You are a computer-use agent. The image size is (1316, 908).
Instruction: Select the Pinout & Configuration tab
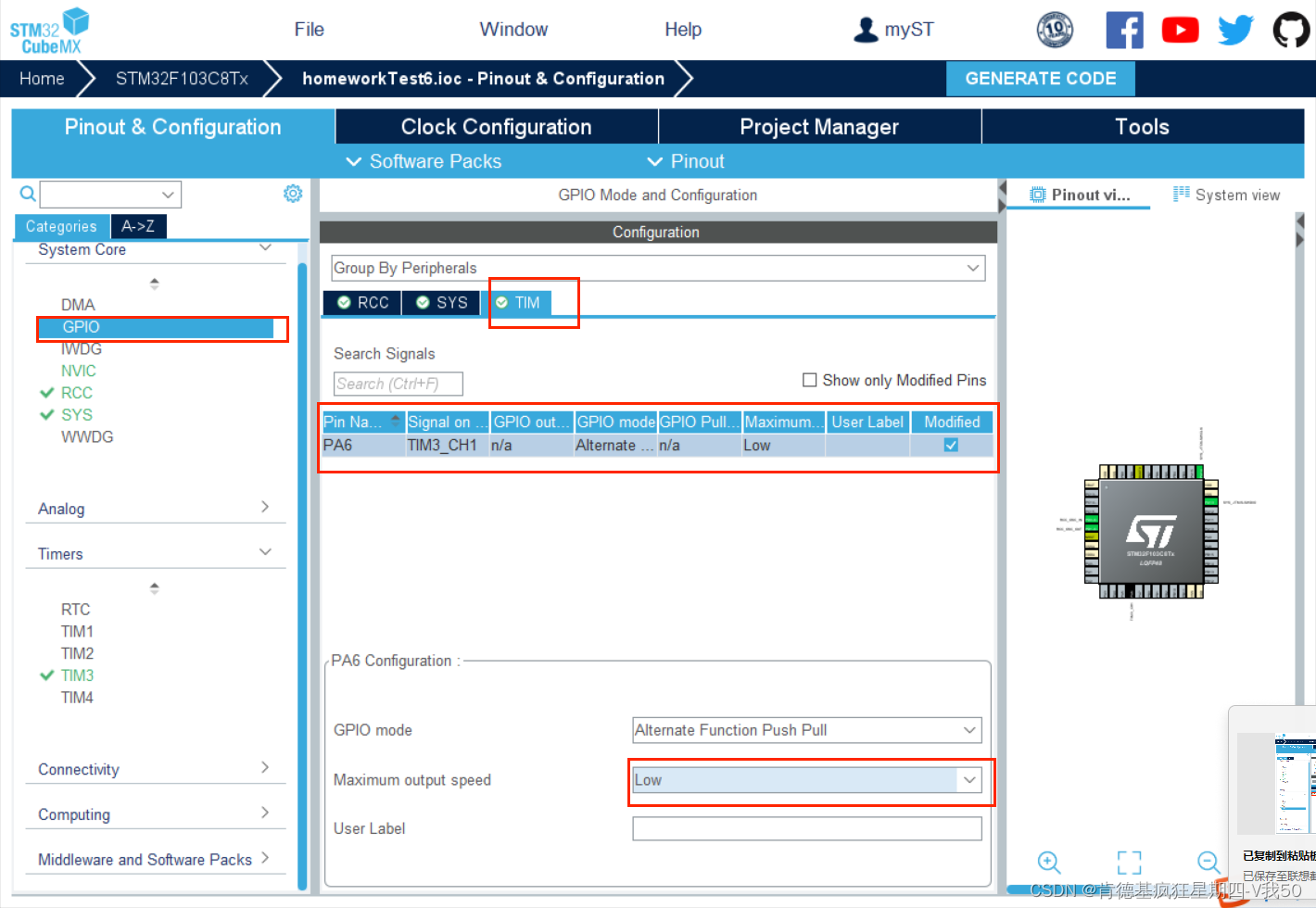pyautogui.click(x=172, y=127)
